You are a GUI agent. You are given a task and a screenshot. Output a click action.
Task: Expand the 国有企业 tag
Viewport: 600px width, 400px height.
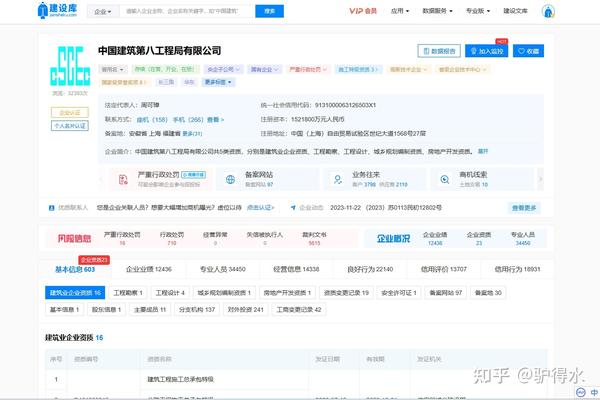tap(264, 69)
